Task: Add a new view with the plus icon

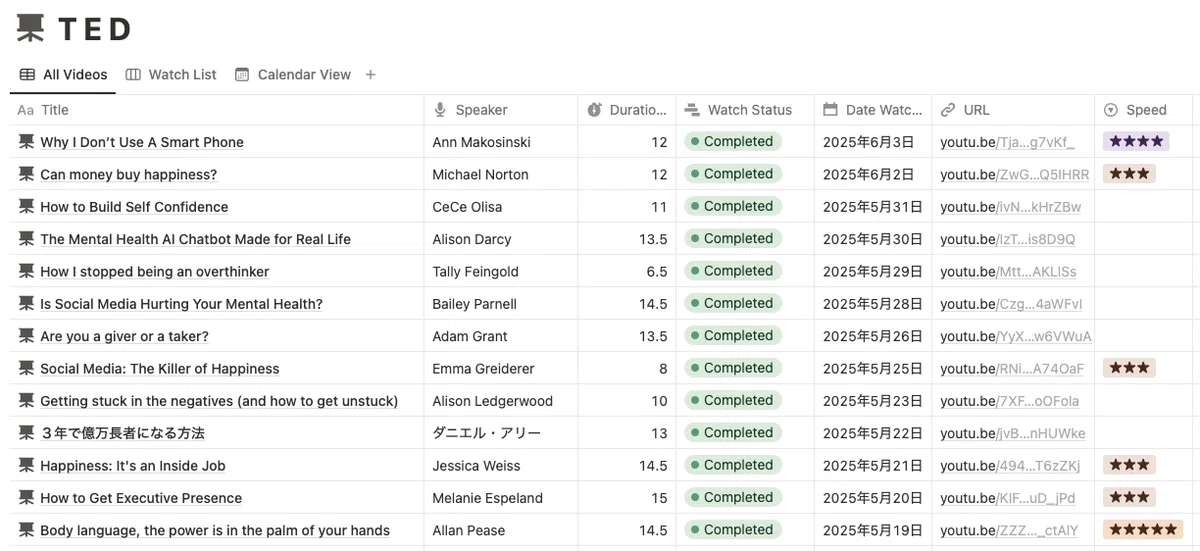Action: pos(371,74)
